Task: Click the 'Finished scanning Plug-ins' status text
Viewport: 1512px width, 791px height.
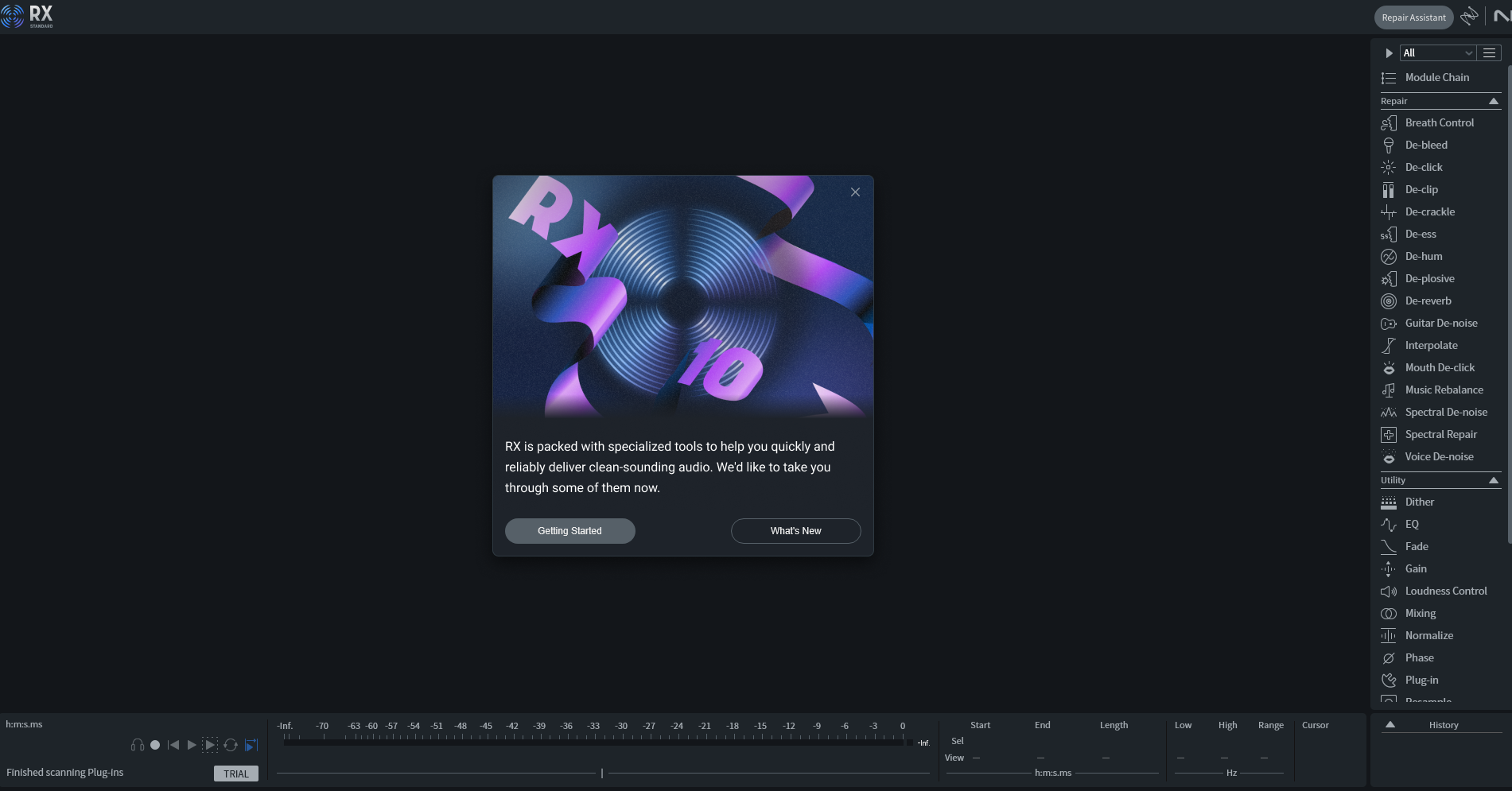Action: pos(64,772)
